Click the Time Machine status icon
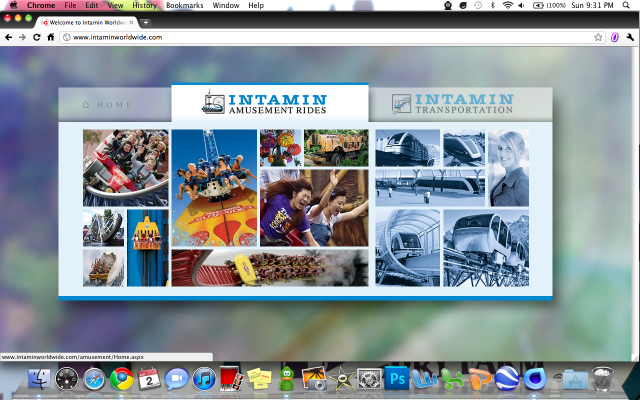 (x=478, y=5)
